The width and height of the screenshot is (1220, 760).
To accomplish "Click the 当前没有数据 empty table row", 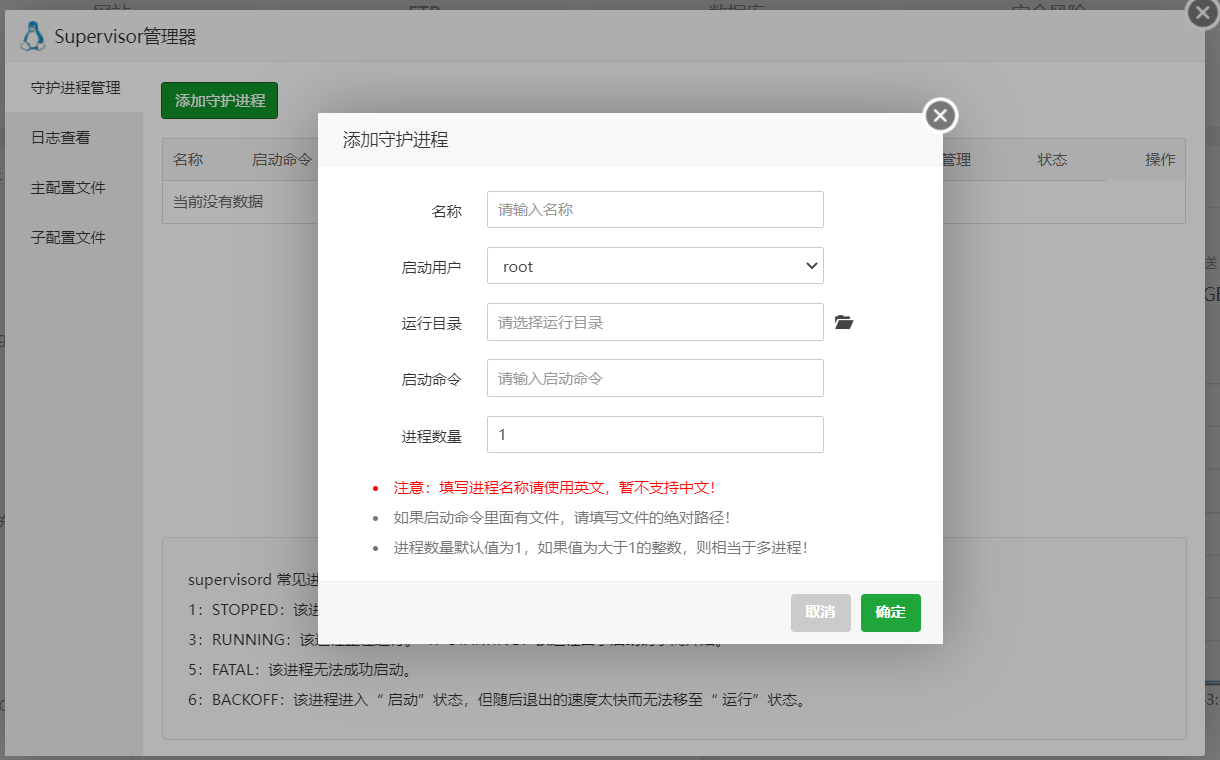I will tap(218, 201).
